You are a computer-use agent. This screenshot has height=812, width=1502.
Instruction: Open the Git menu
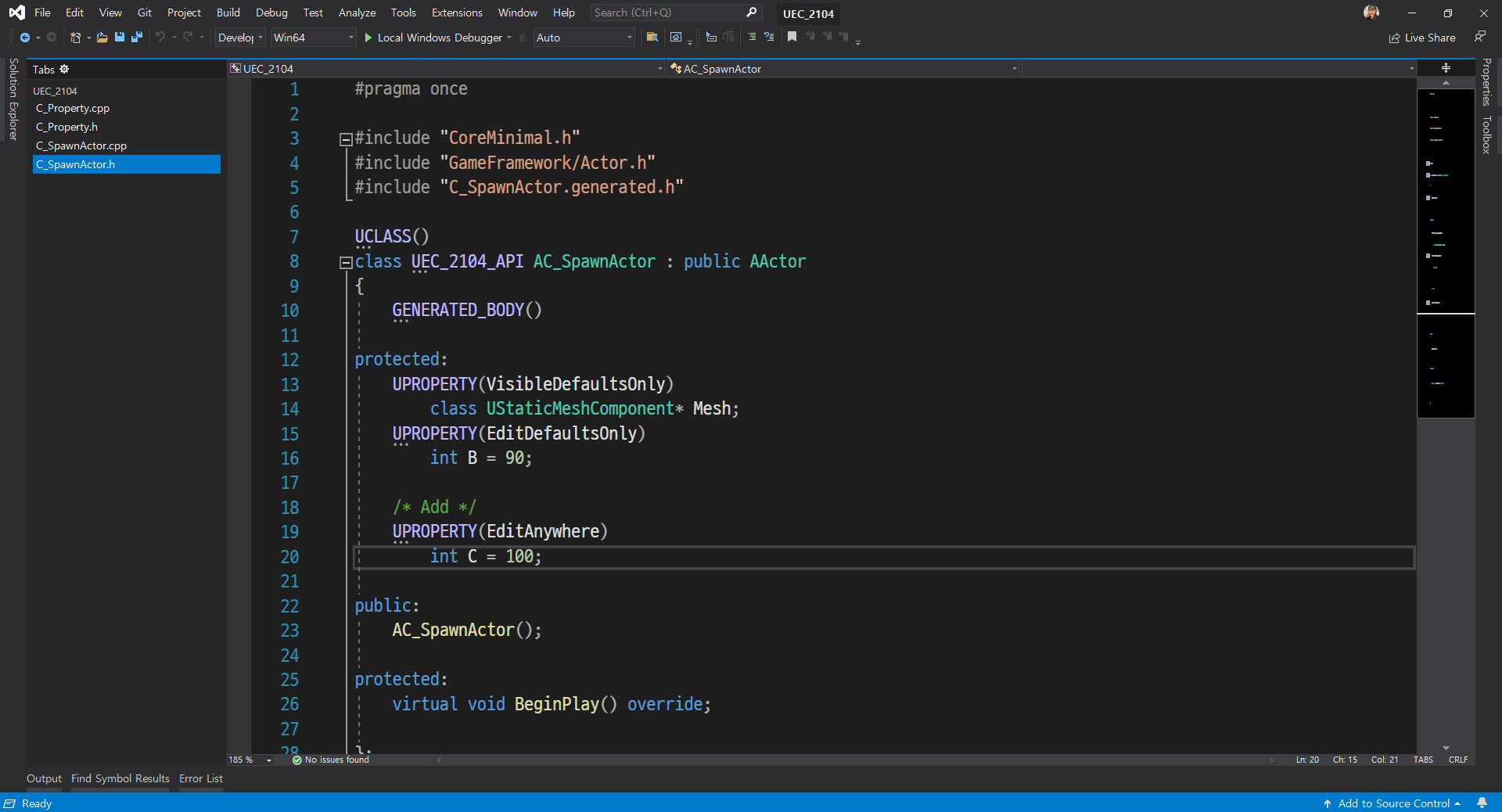145,13
